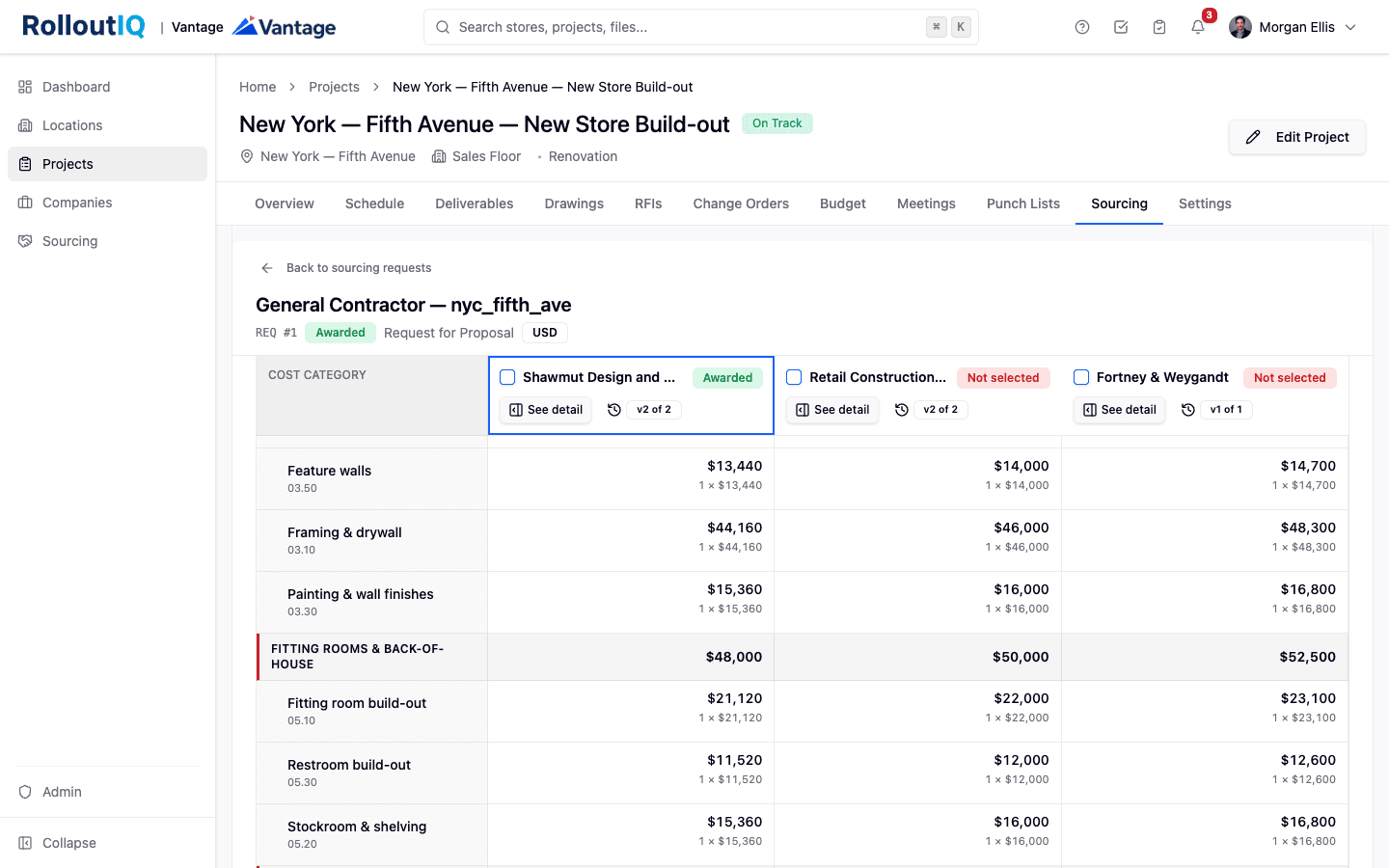
Task: Click the location pin icon by New York — Fifth Avenue
Action: click(247, 156)
